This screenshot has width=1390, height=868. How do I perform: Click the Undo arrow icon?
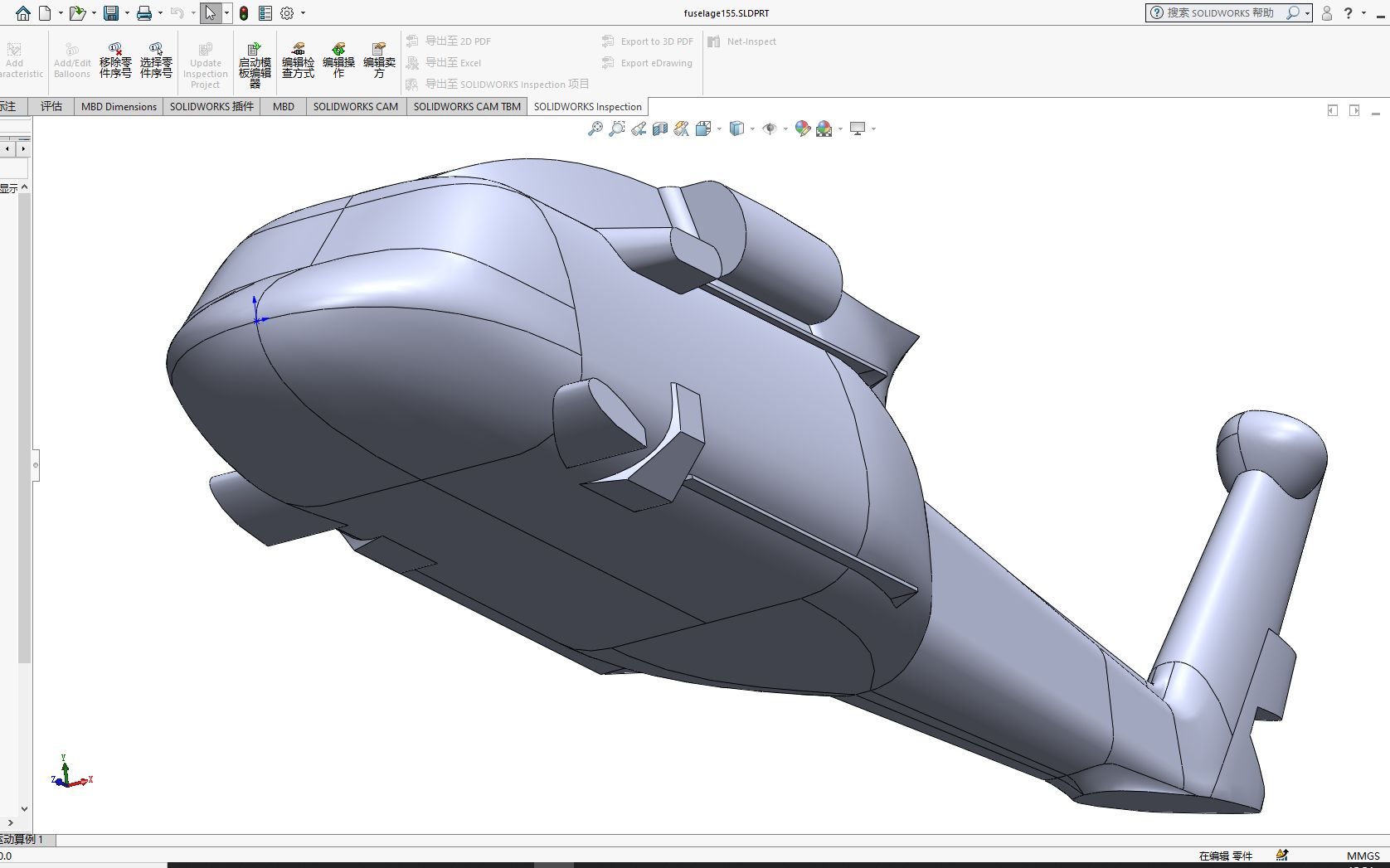[177, 13]
